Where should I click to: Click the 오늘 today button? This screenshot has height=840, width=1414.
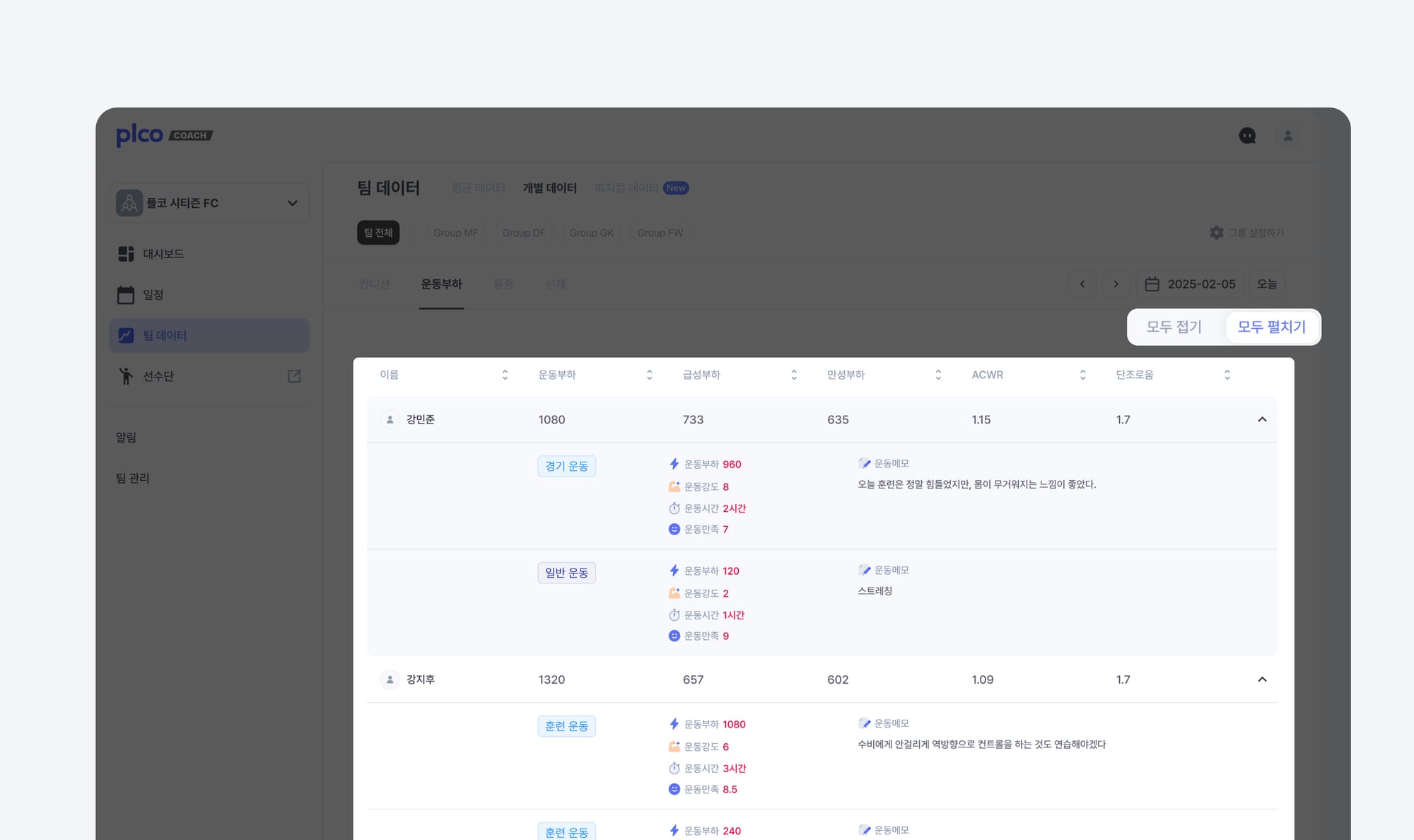pyautogui.click(x=1266, y=284)
